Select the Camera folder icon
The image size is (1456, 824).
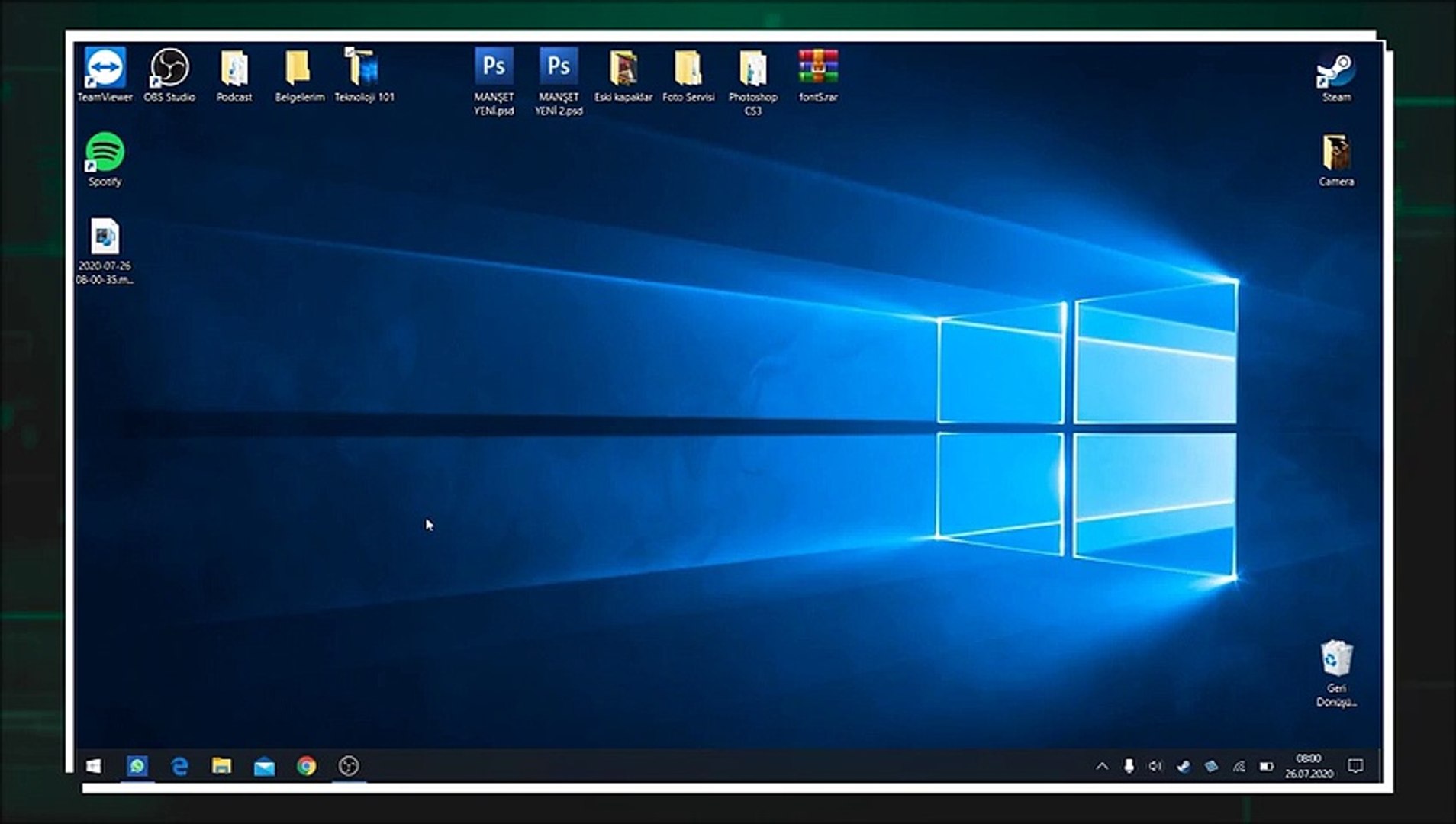pos(1336,160)
